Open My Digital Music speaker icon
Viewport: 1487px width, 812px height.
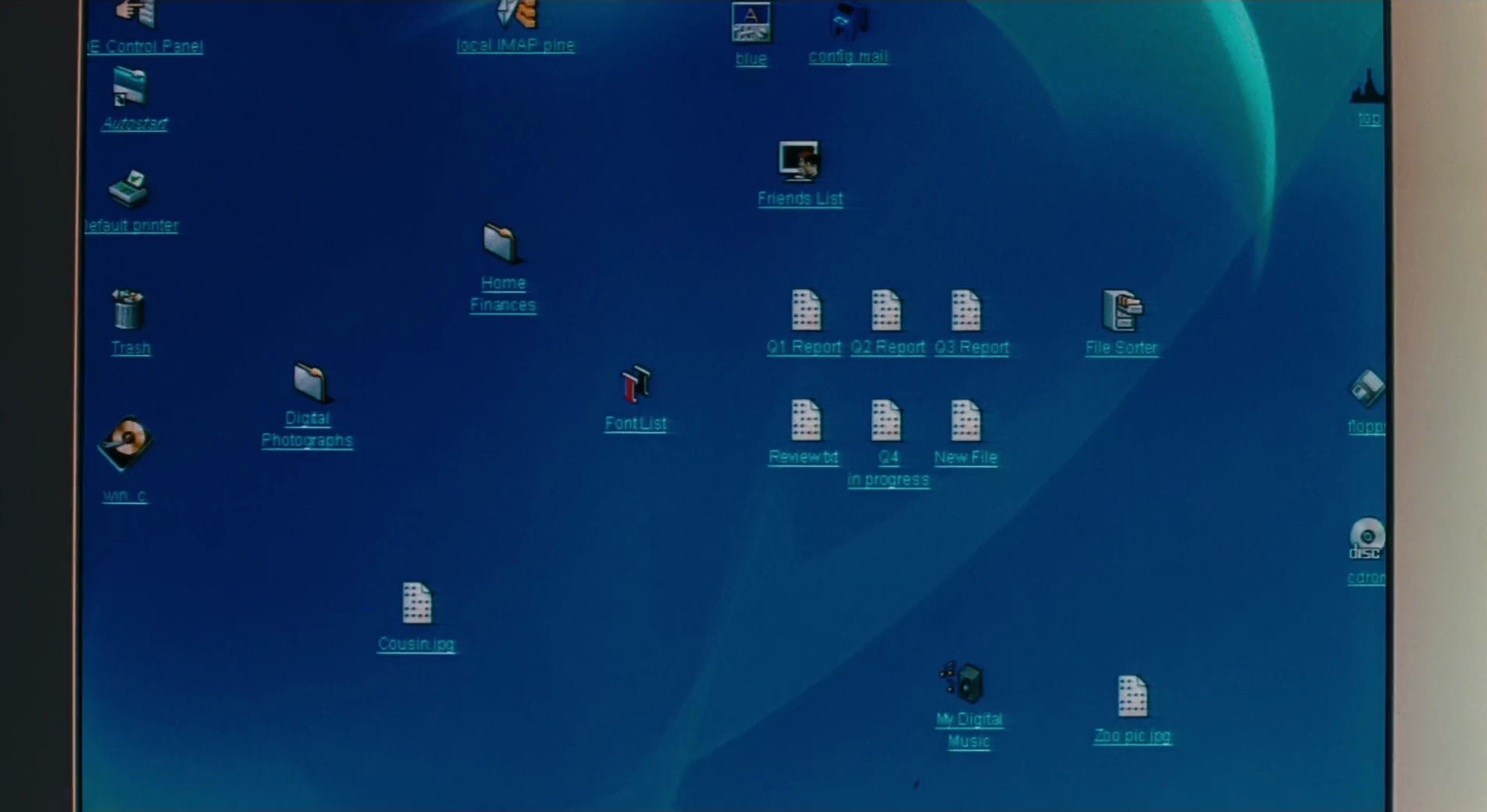(x=963, y=682)
